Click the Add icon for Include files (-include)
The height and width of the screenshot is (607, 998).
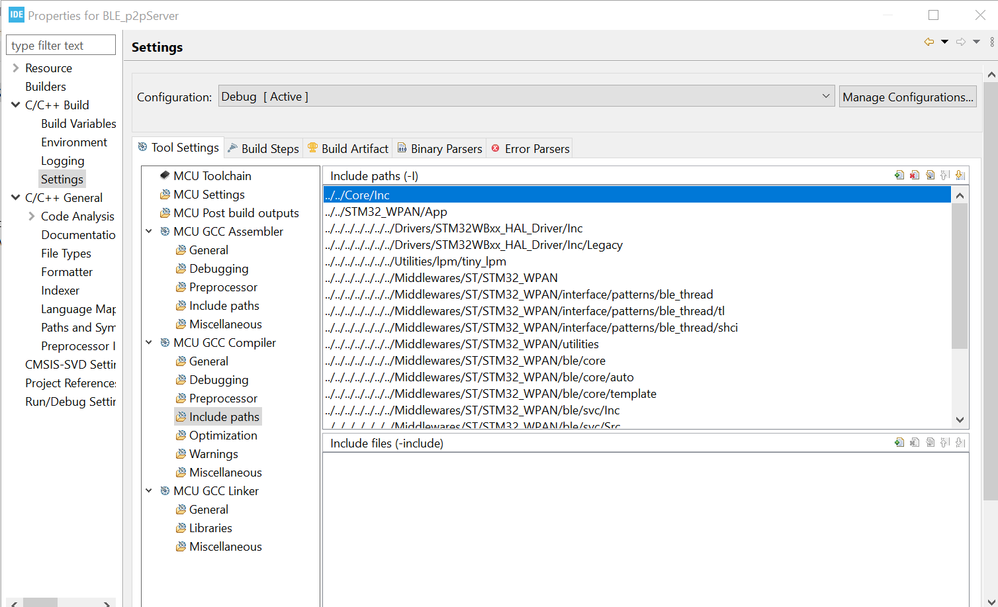click(x=899, y=442)
